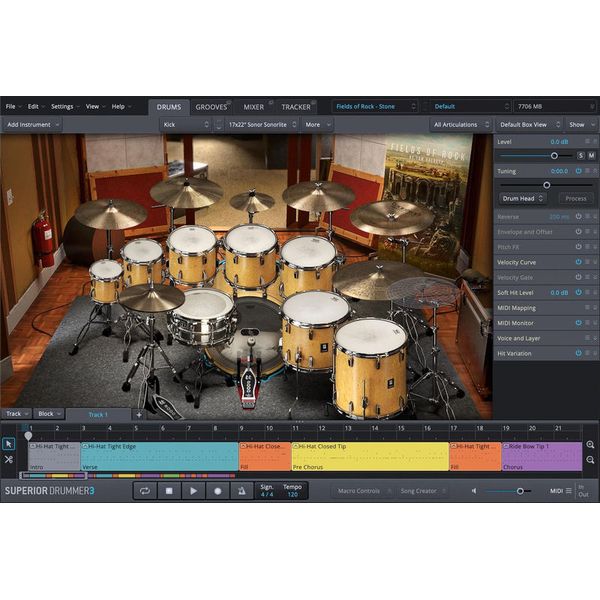Image resolution: width=600 pixels, height=600 pixels.
Task: Open the Track menu button
Action: click(x=17, y=414)
